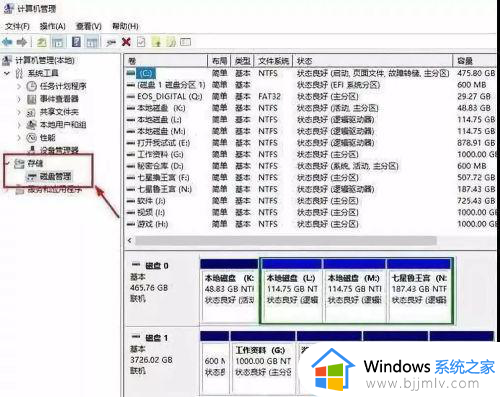The width and height of the screenshot is (500, 397).
Task: Select the 磁盘 0 disk label
Action: 157,266
